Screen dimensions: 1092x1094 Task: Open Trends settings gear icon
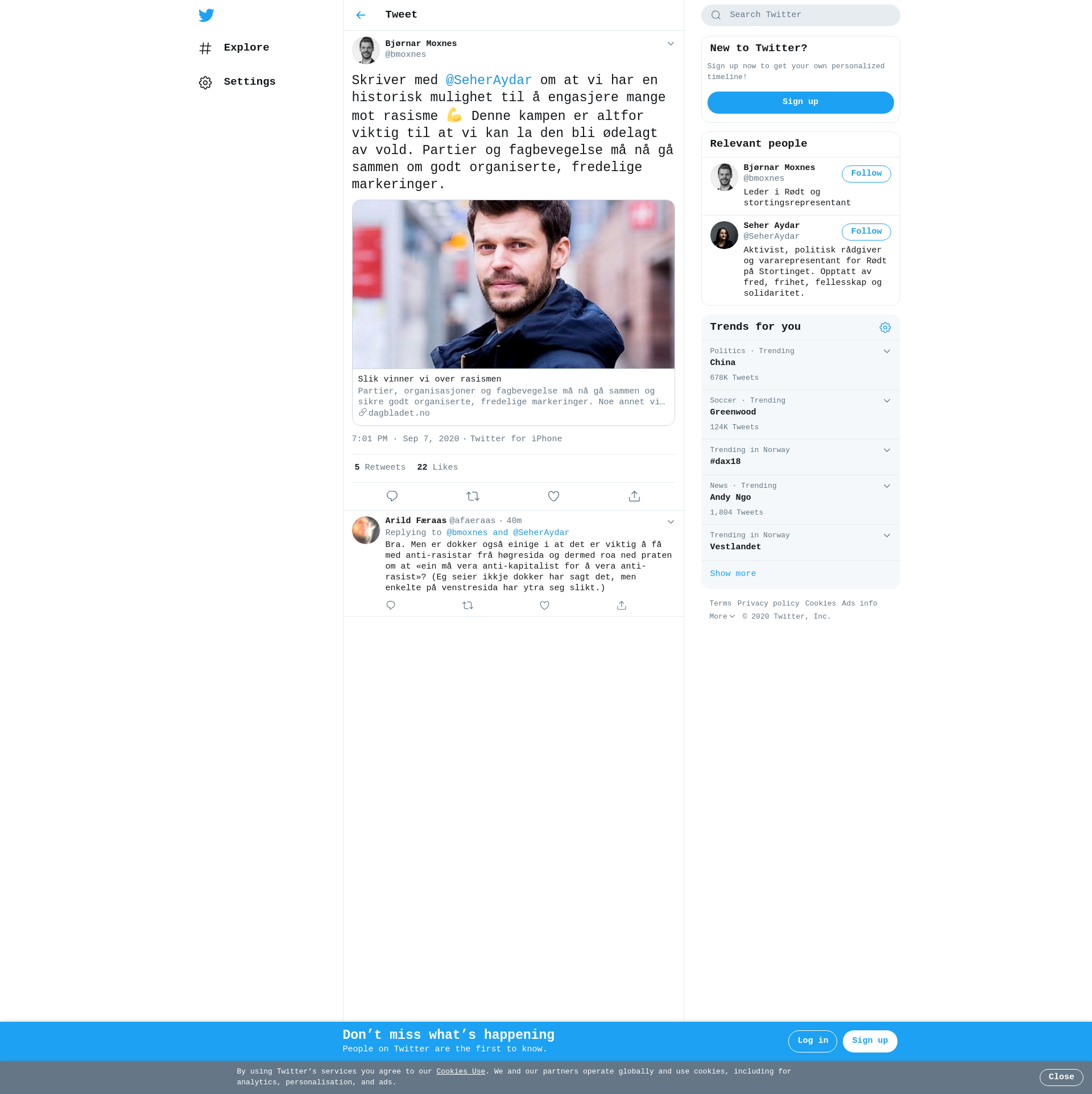point(885,328)
